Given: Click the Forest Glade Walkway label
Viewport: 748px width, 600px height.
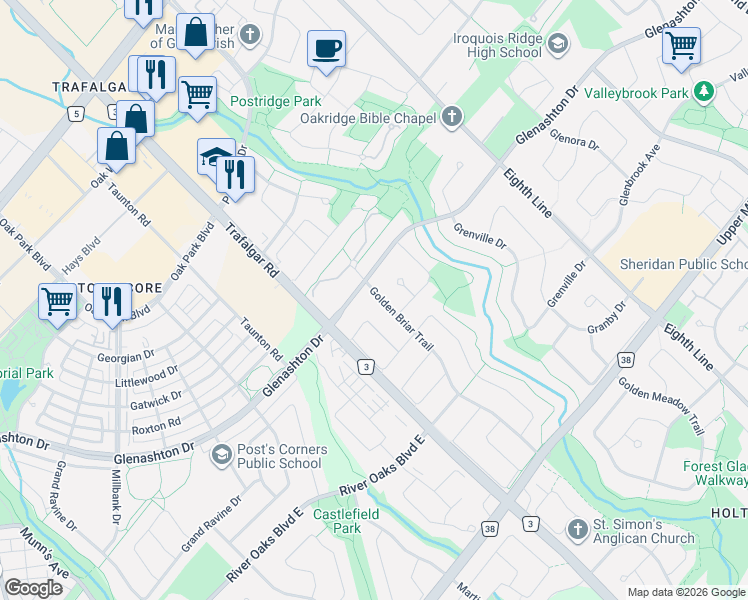Looking at the screenshot, I should coord(715,473).
